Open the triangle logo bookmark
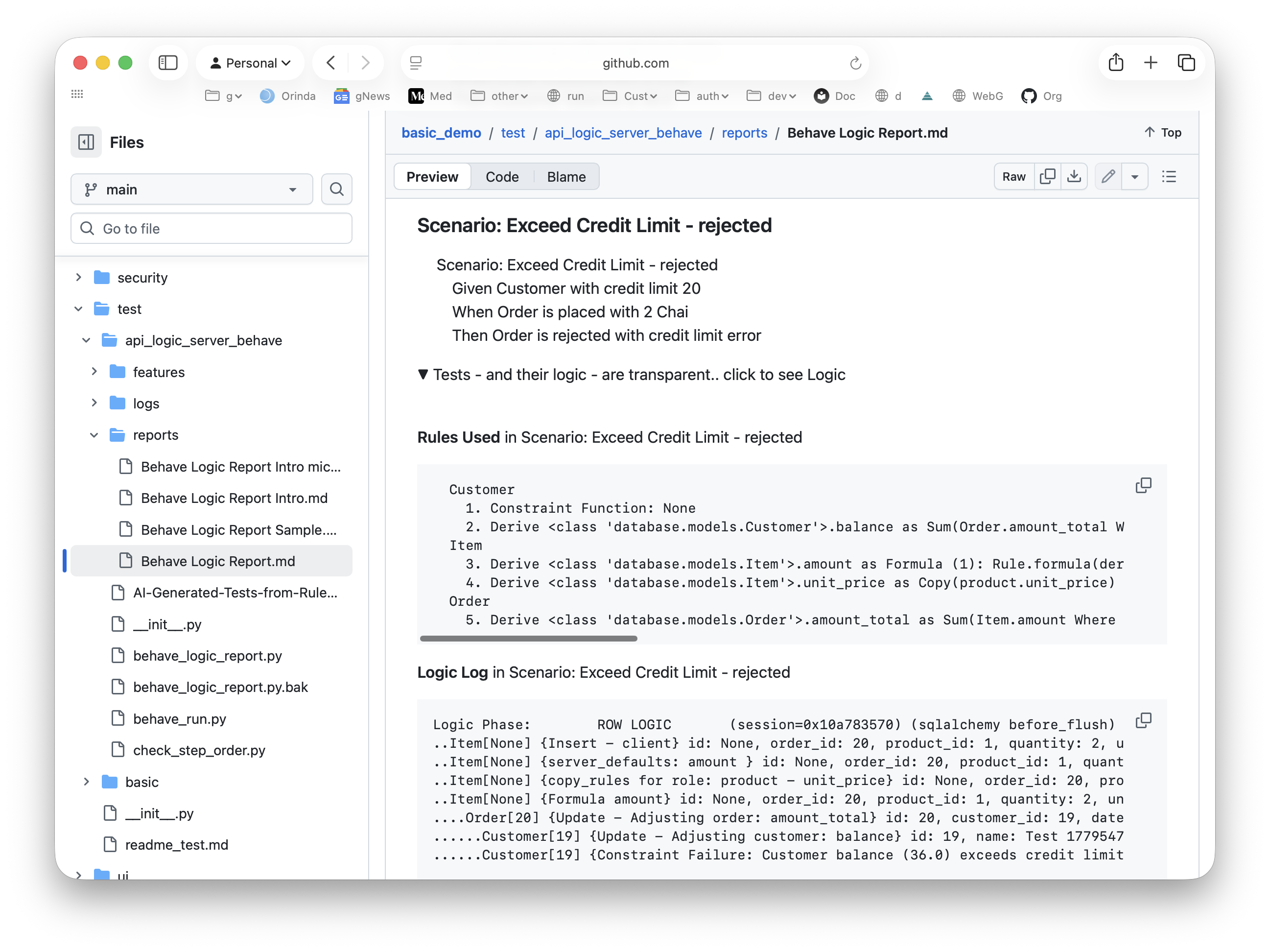Viewport: 1270px width, 952px height. pyautogui.click(x=927, y=96)
